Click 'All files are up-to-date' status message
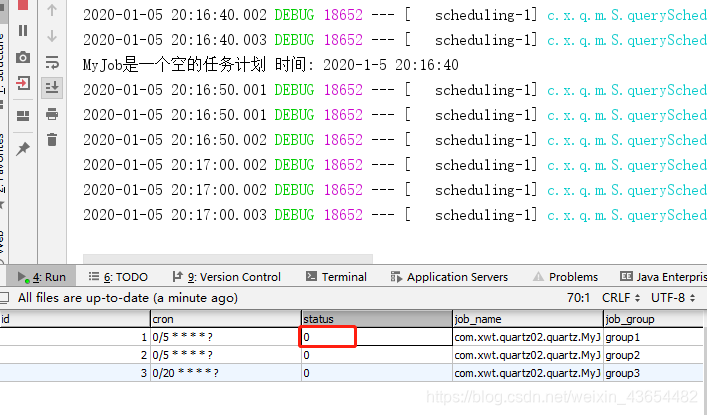The width and height of the screenshot is (707, 415). (x=128, y=298)
